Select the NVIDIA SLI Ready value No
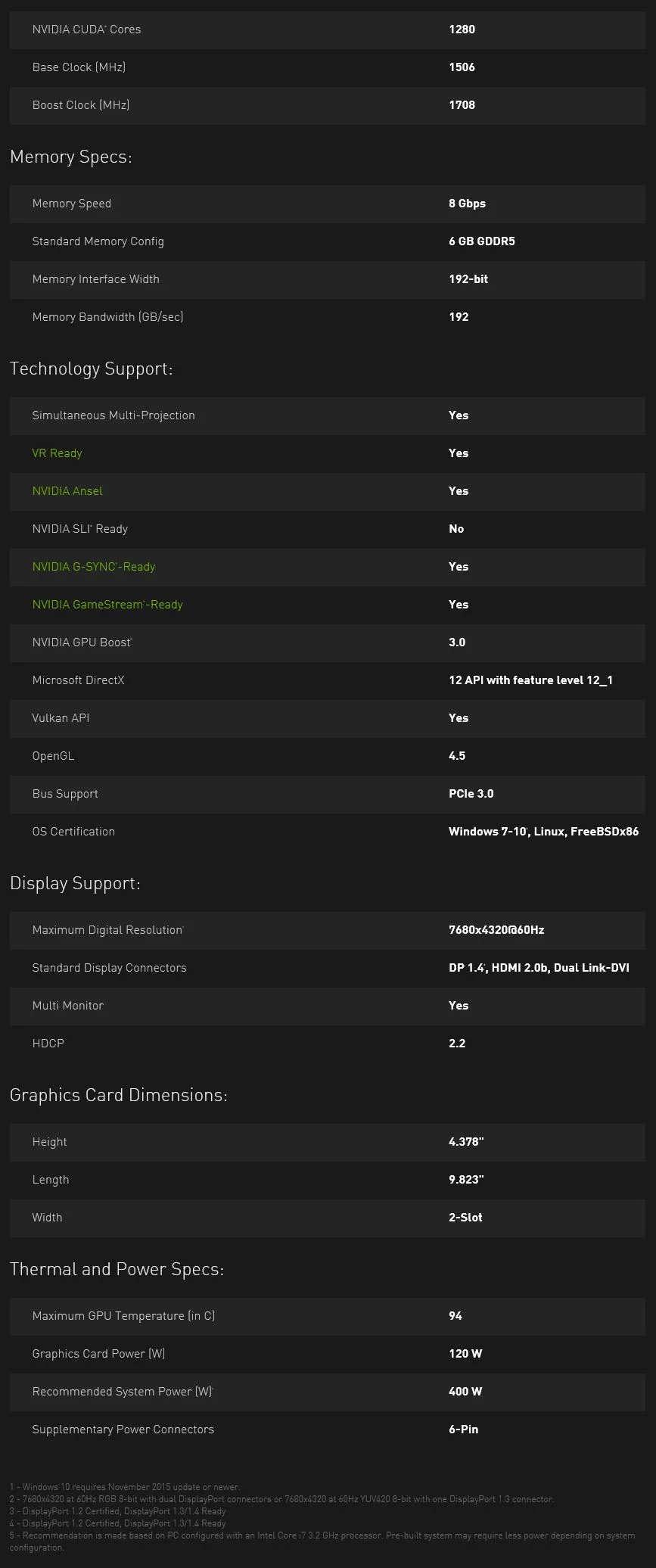Screen dimensions: 656x1568 pyautogui.click(x=456, y=529)
